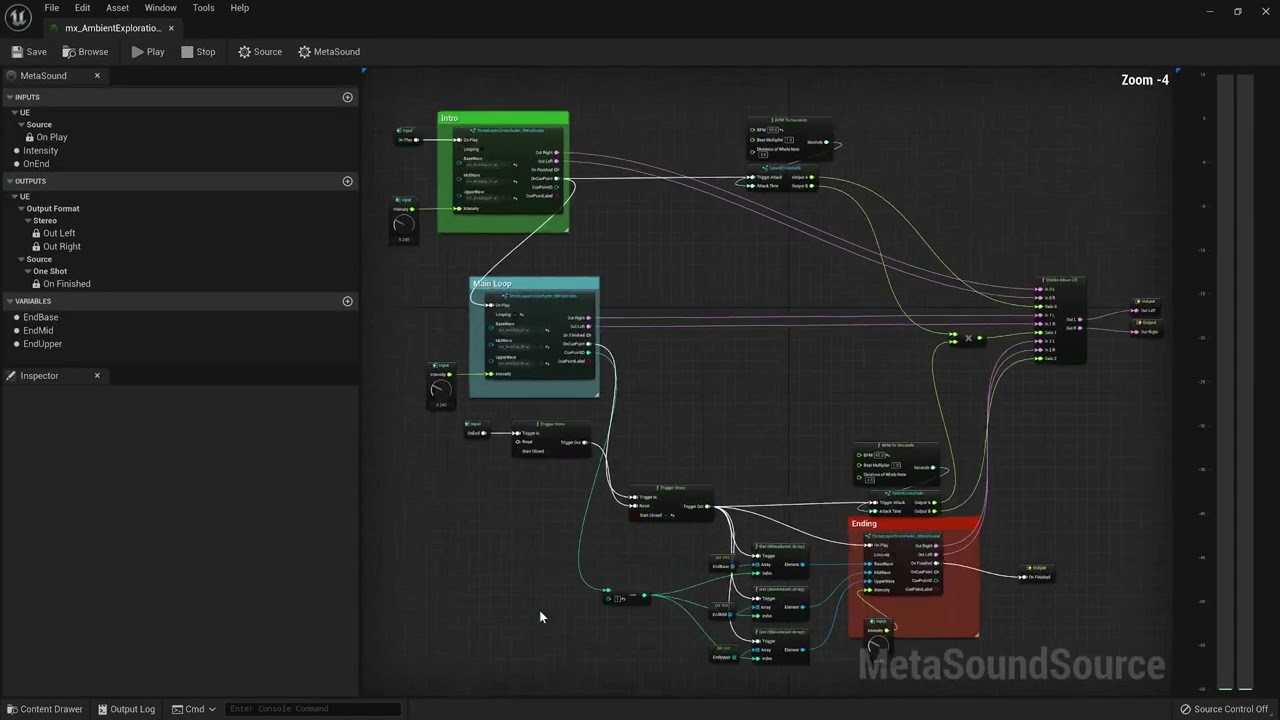Open the Content Drawer
This screenshot has width=1280, height=720.
44,709
